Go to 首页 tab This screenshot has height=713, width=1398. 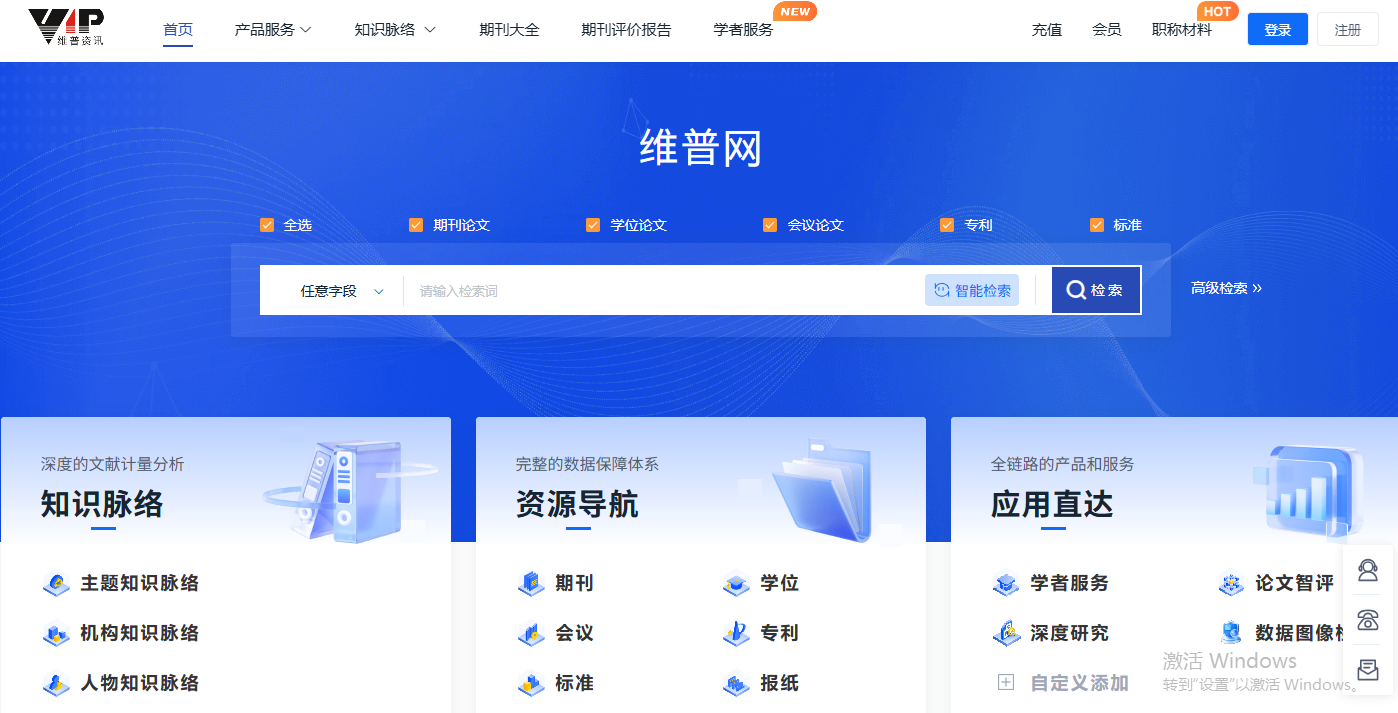tap(178, 30)
